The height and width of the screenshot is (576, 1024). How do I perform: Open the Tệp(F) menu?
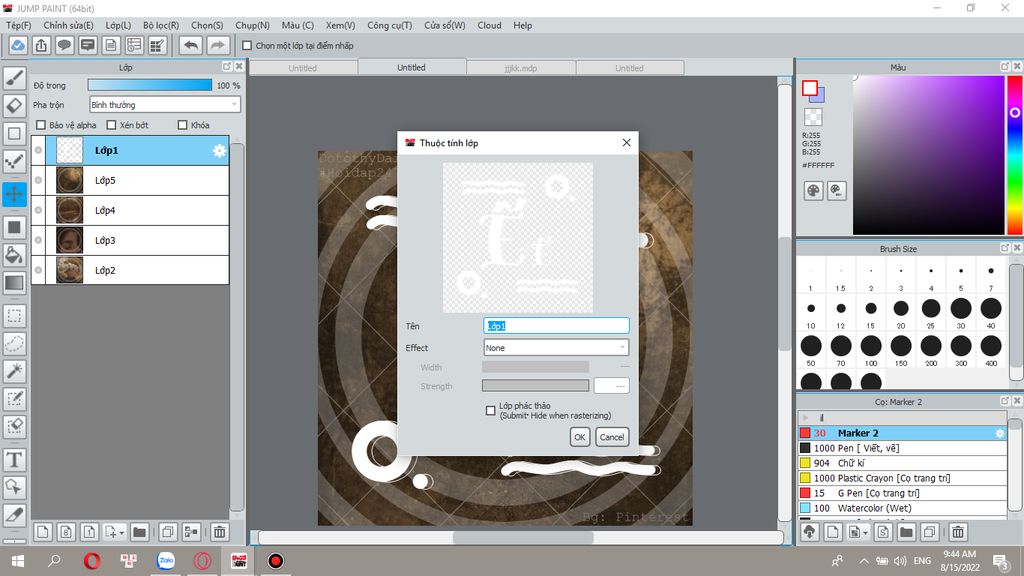pos(18,25)
